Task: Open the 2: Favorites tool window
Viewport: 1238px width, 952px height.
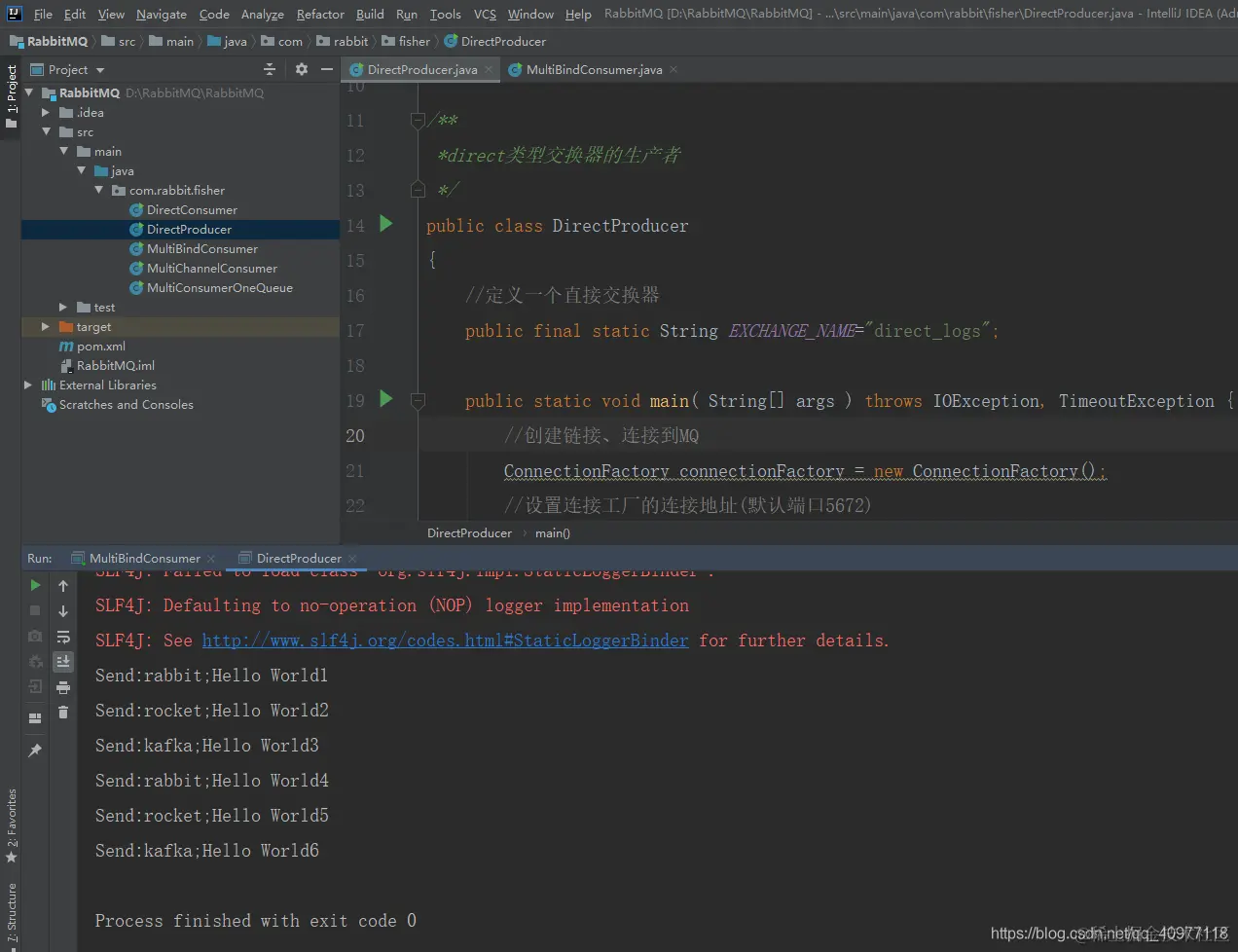Action: tap(11, 824)
